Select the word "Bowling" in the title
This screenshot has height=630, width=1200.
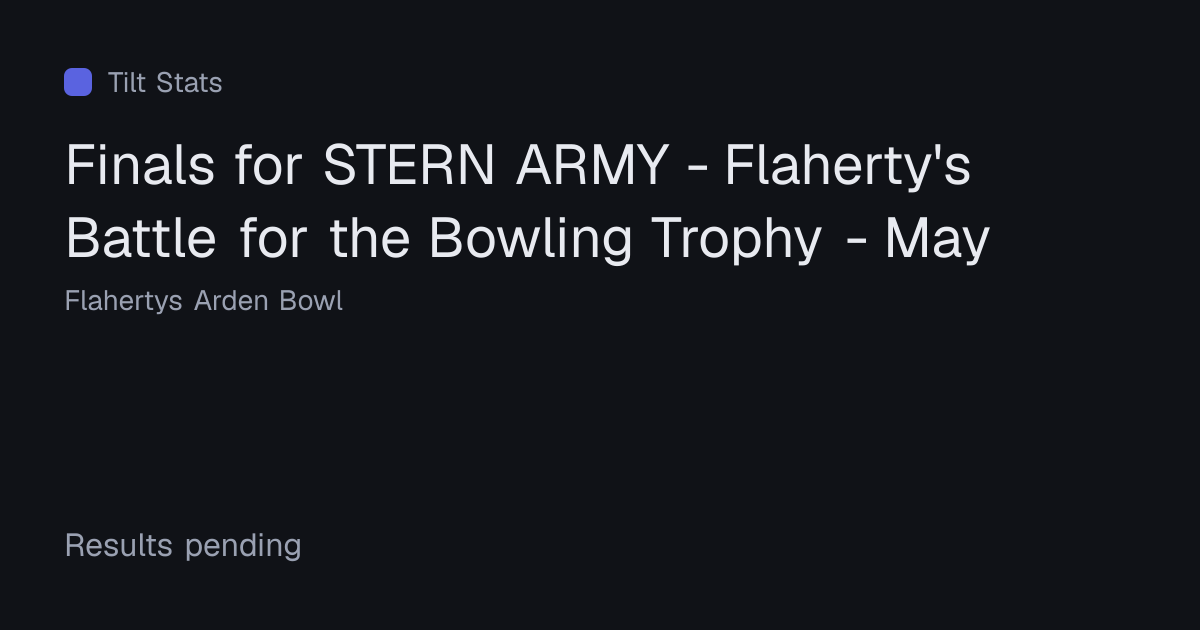point(531,238)
